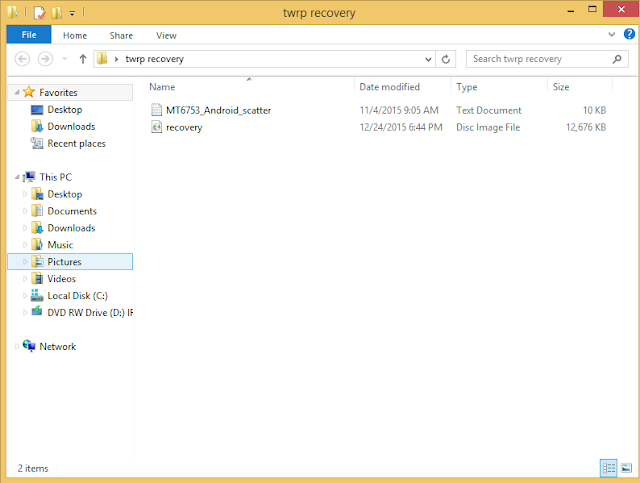640x483 pixels.
Task: Open the File ribbon tab
Action: tap(29, 35)
